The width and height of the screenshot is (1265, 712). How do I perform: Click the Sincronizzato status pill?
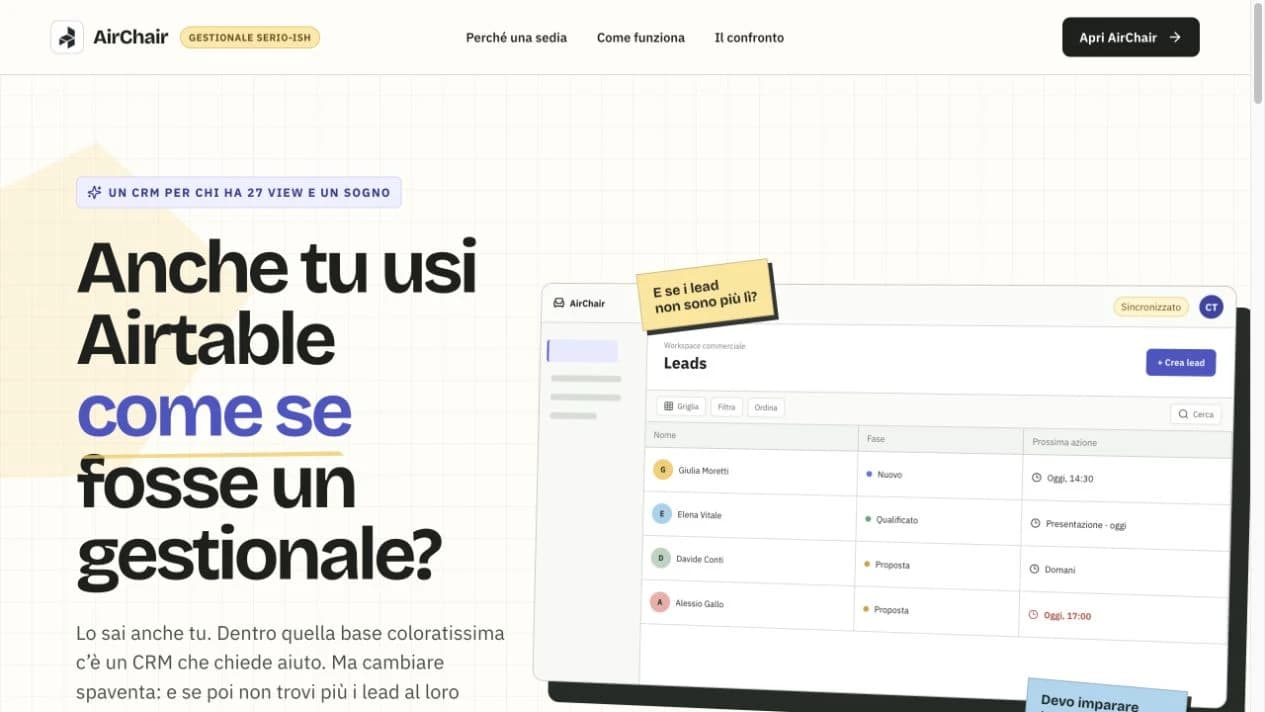[1151, 307]
